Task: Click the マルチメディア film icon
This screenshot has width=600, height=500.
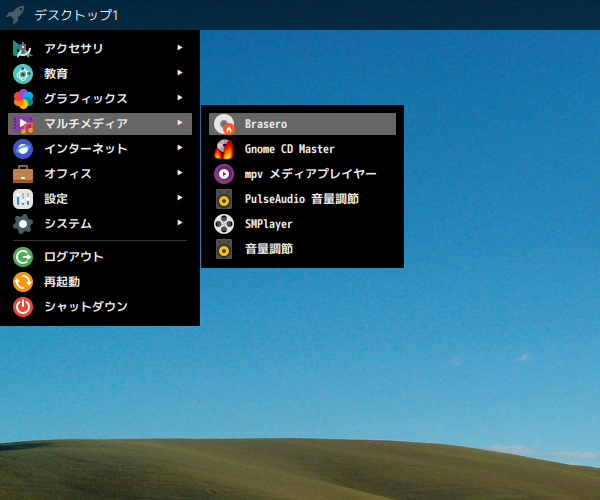Action: (x=23, y=124)
